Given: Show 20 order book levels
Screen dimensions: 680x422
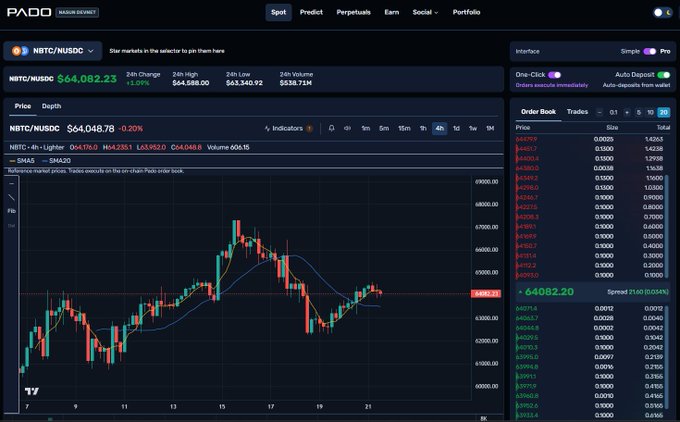Looking at the screenshot, I should click(664, 112).
